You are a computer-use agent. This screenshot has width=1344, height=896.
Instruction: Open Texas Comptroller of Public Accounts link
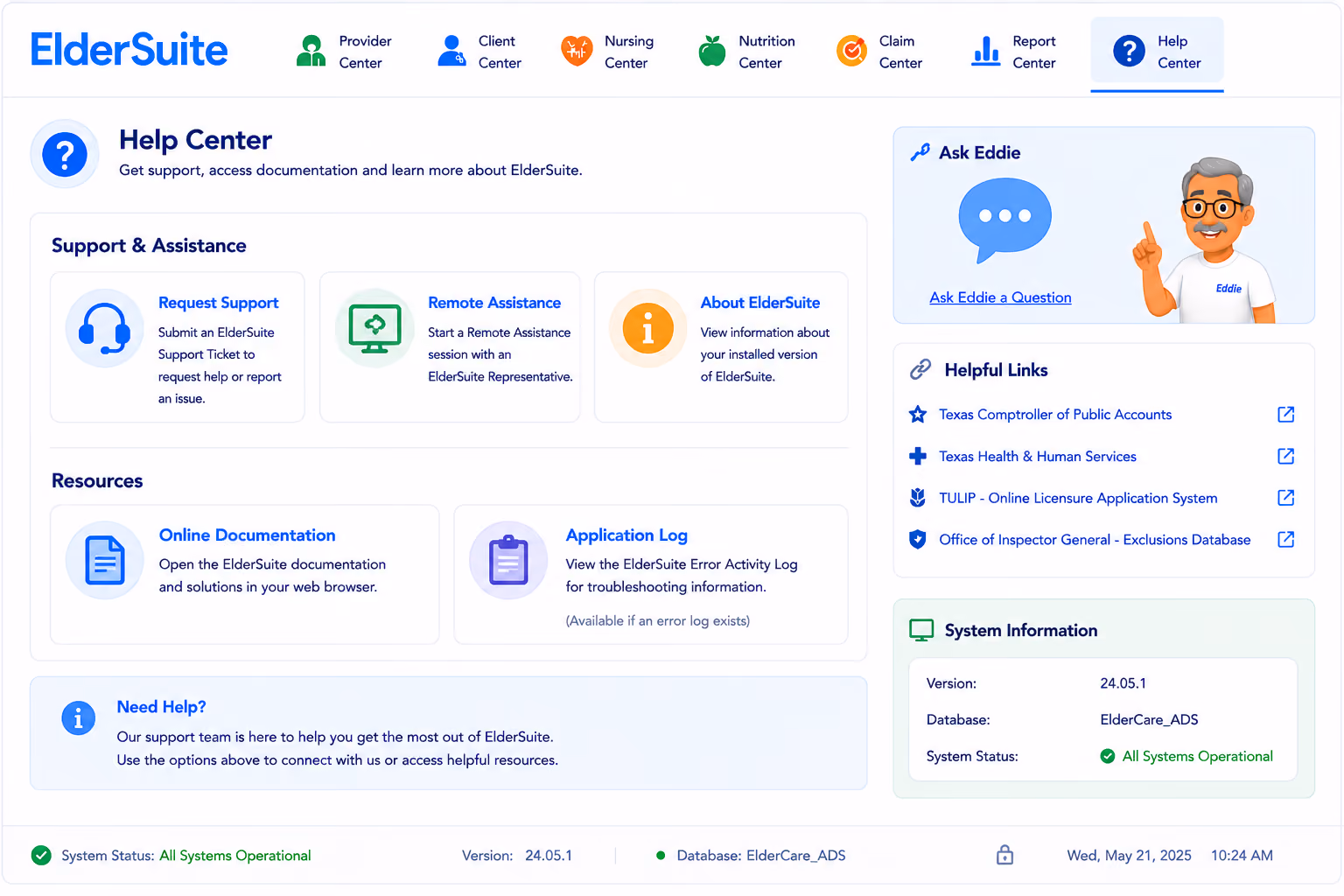click(x=1055, y=415)
